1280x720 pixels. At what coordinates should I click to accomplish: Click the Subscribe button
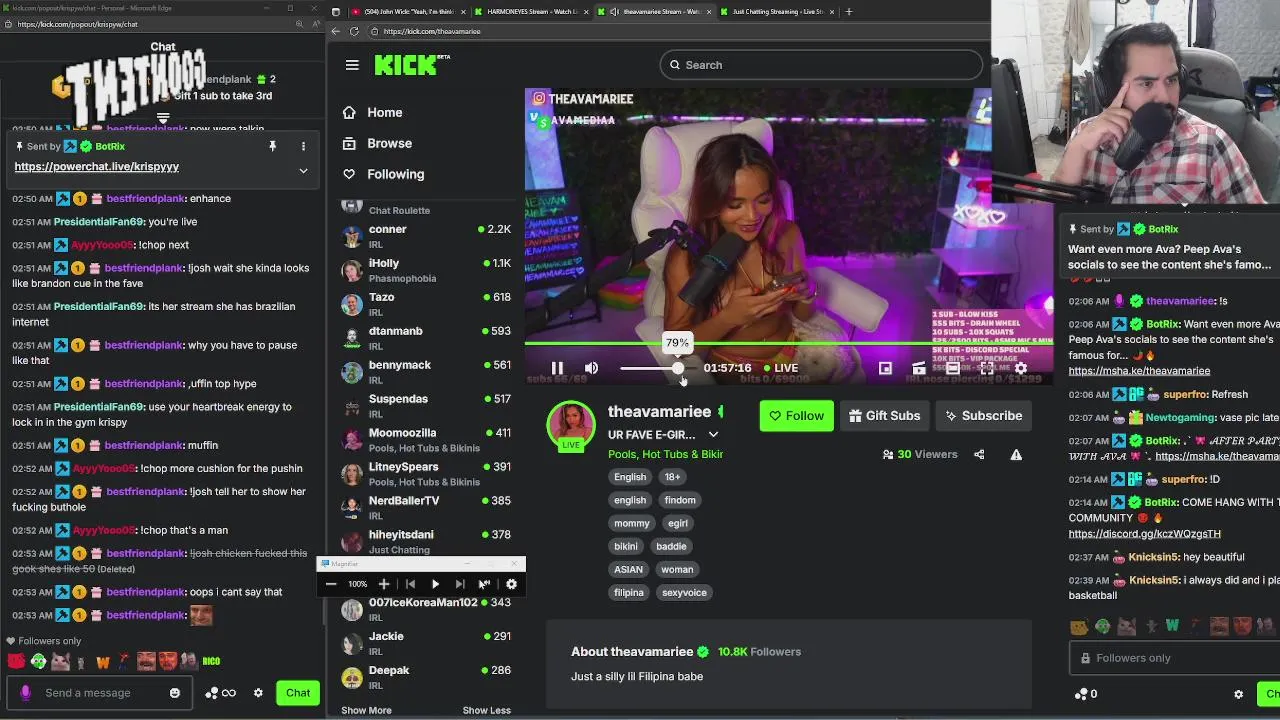coord(983,416)
